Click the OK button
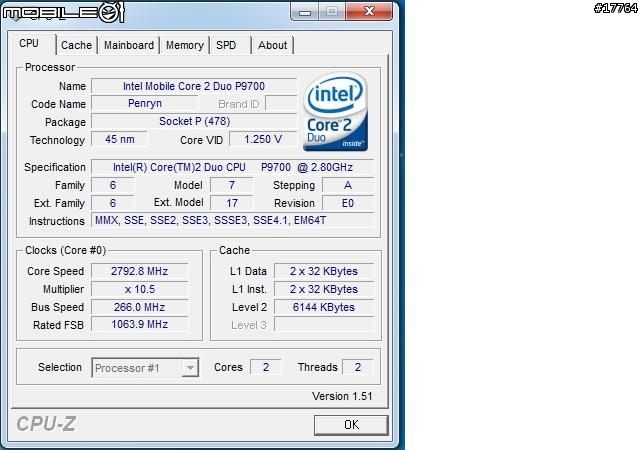The width and height of the screenshot is (640, 450). click(x=351, y=425)
